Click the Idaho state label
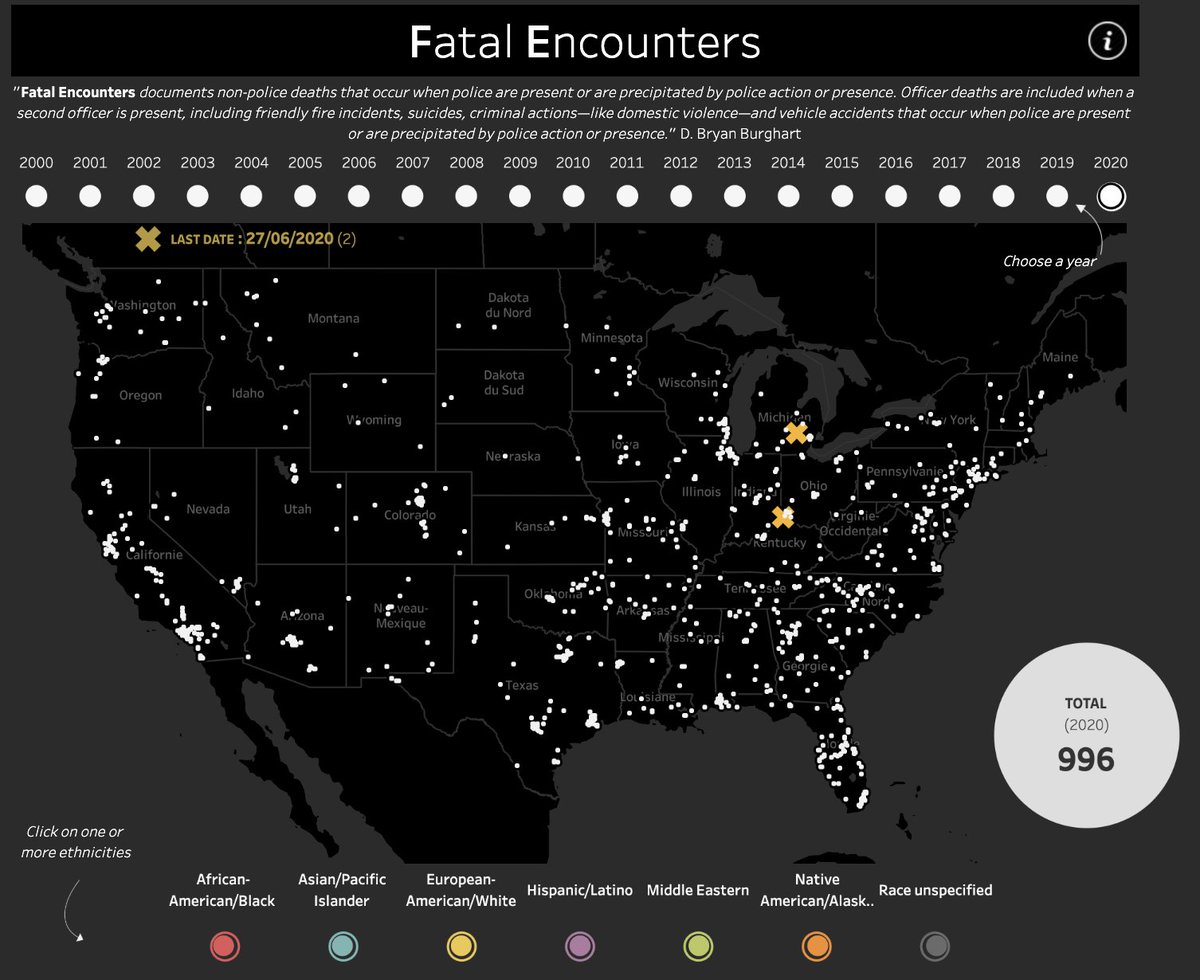 [248, 393]
